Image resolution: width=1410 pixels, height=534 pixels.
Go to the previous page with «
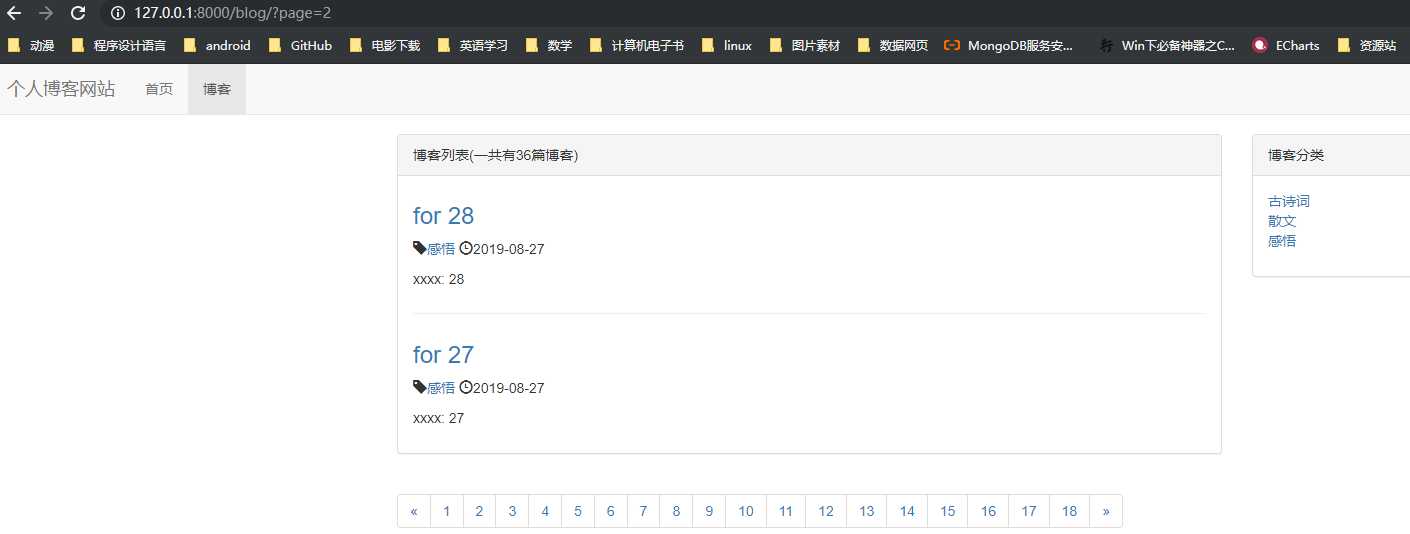414,511
